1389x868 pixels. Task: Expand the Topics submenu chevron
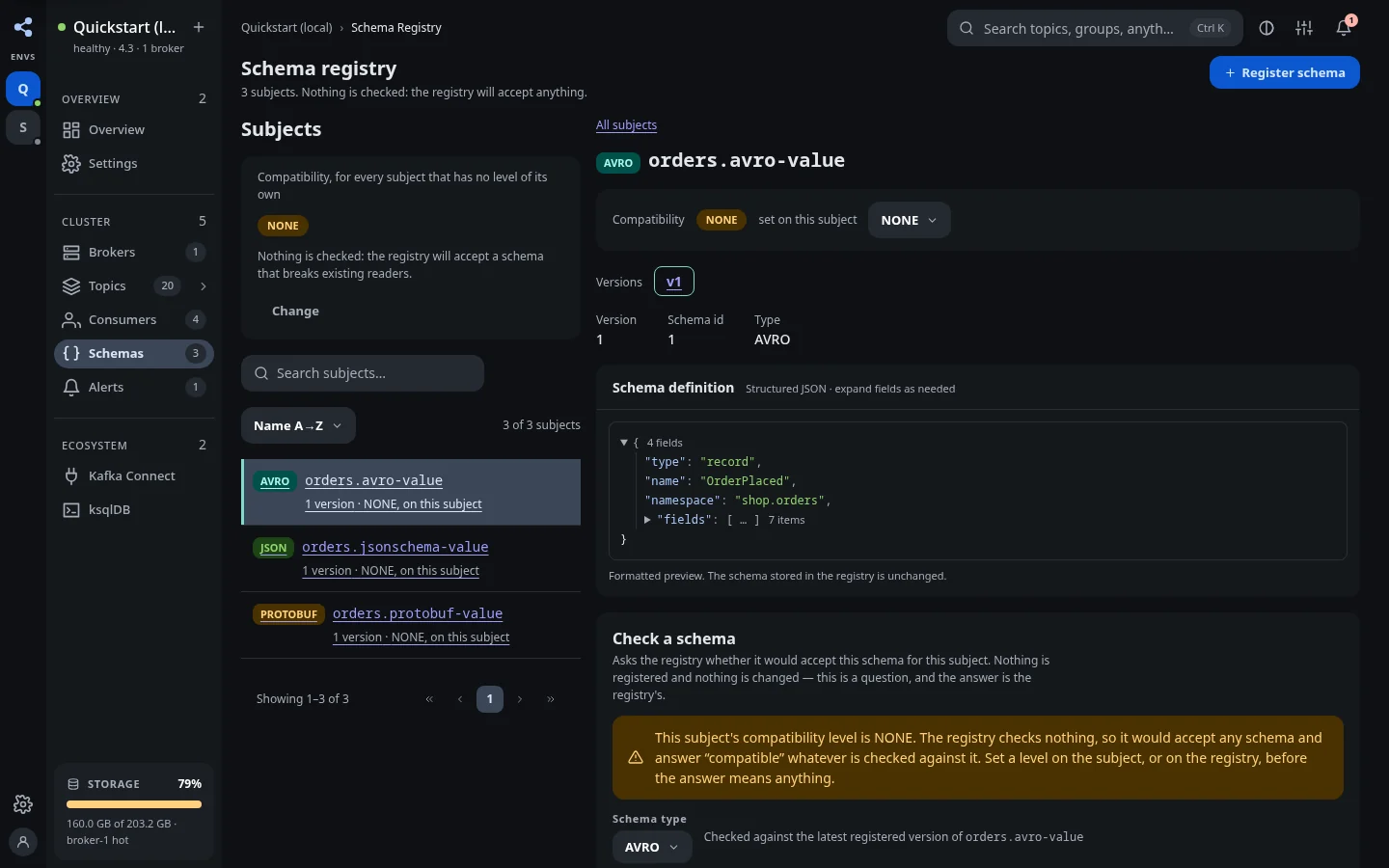[203, 286]
